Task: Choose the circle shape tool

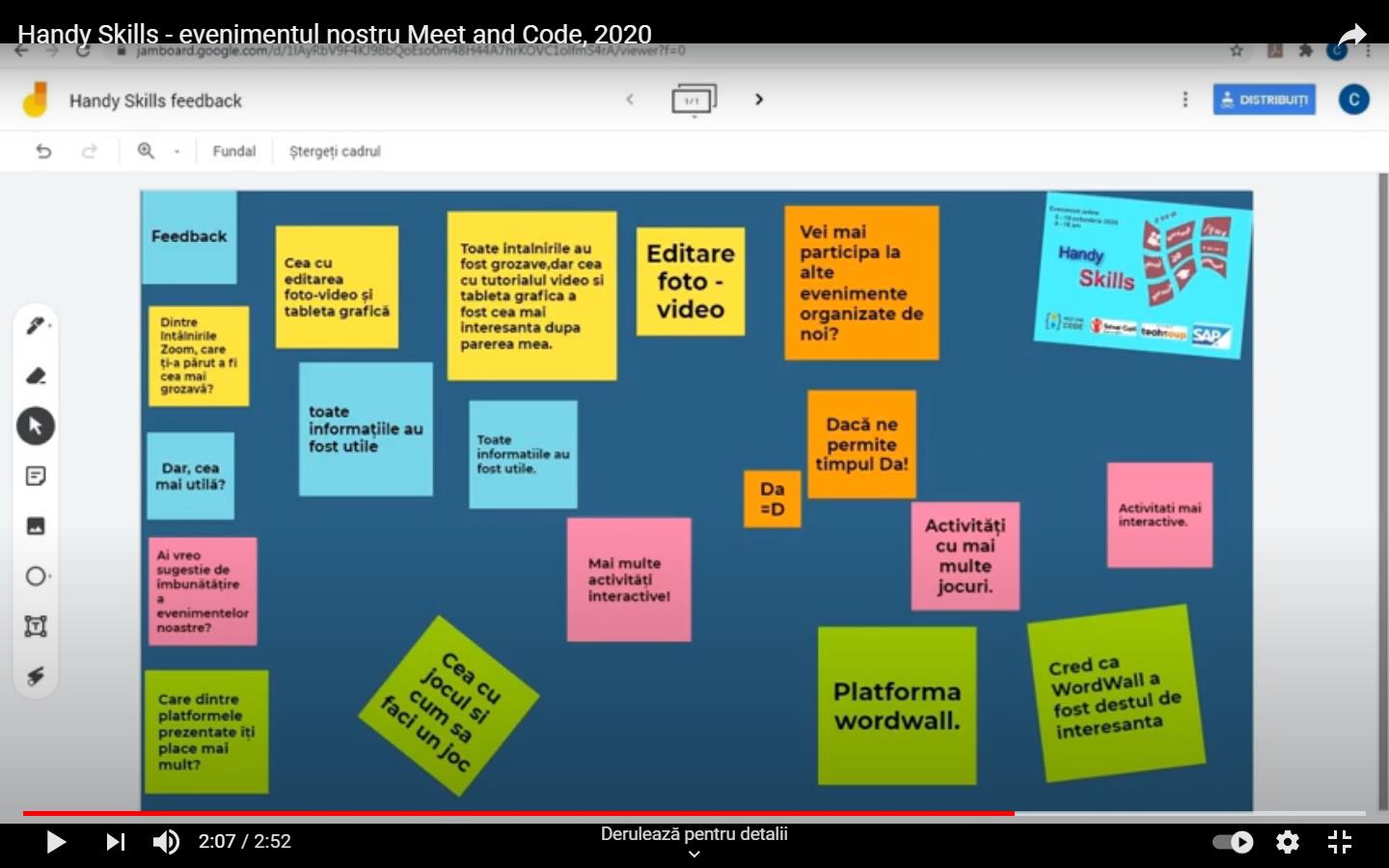Action: click(x=36, y=577)
